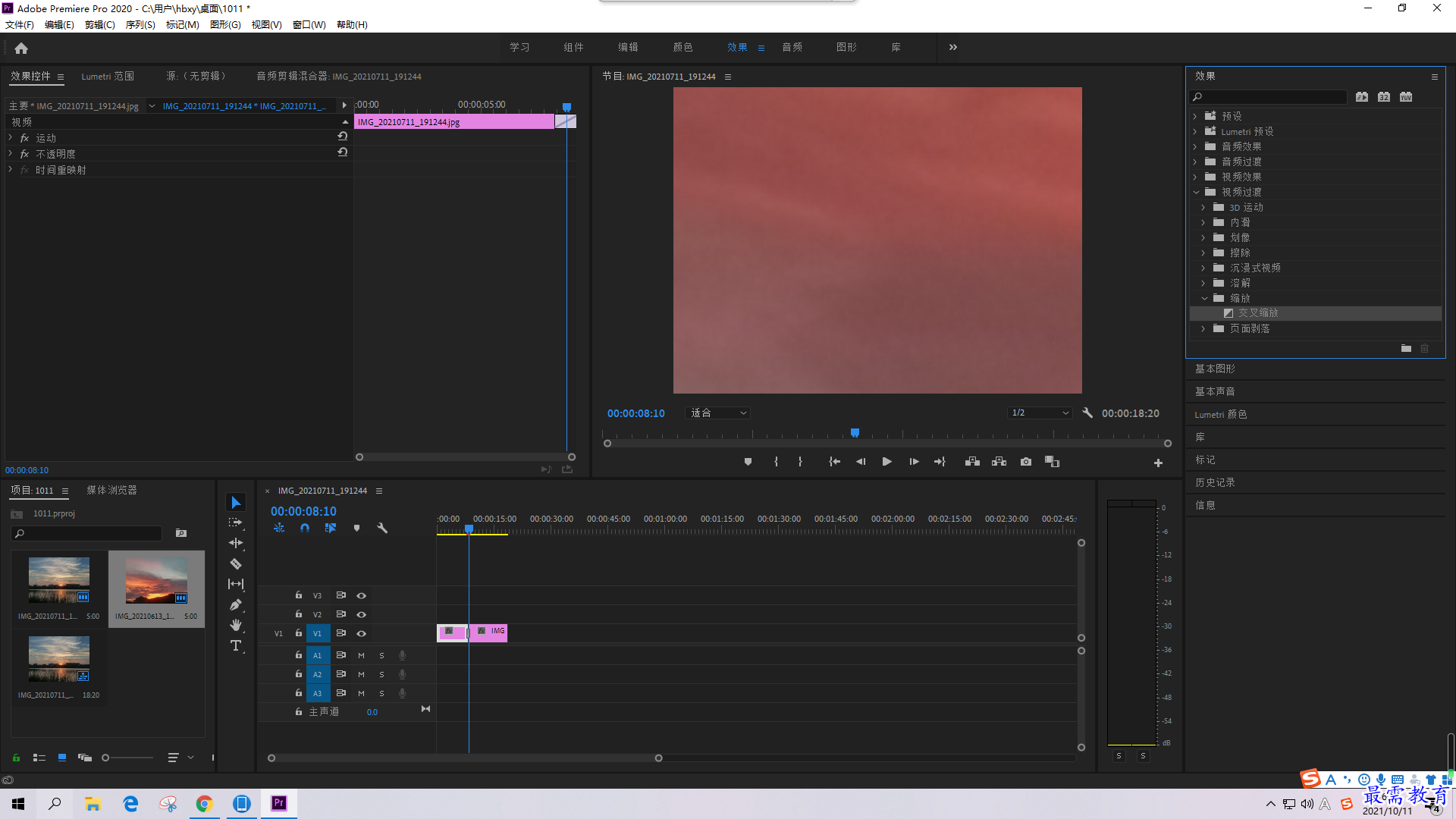Toggle lock on track V3
The width and height of the screenshot is (1456, 819).
point(299,595)
